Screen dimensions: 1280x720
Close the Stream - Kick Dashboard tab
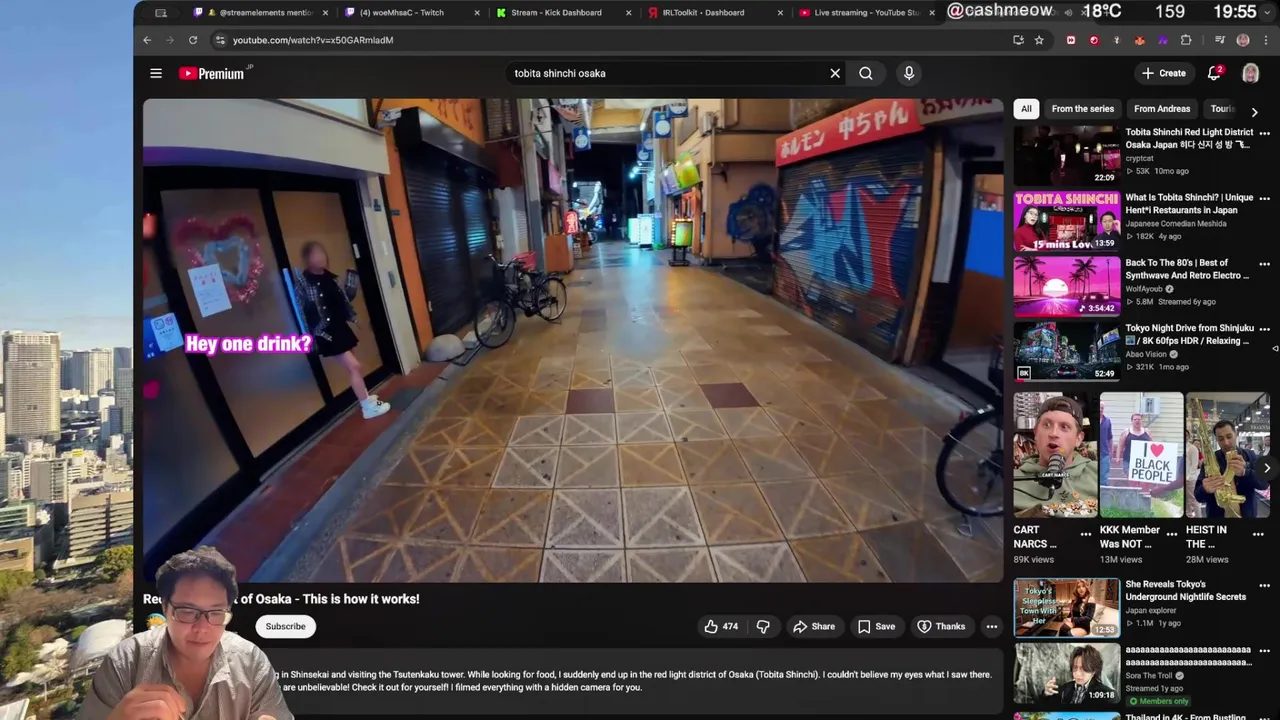coord(629,13)
